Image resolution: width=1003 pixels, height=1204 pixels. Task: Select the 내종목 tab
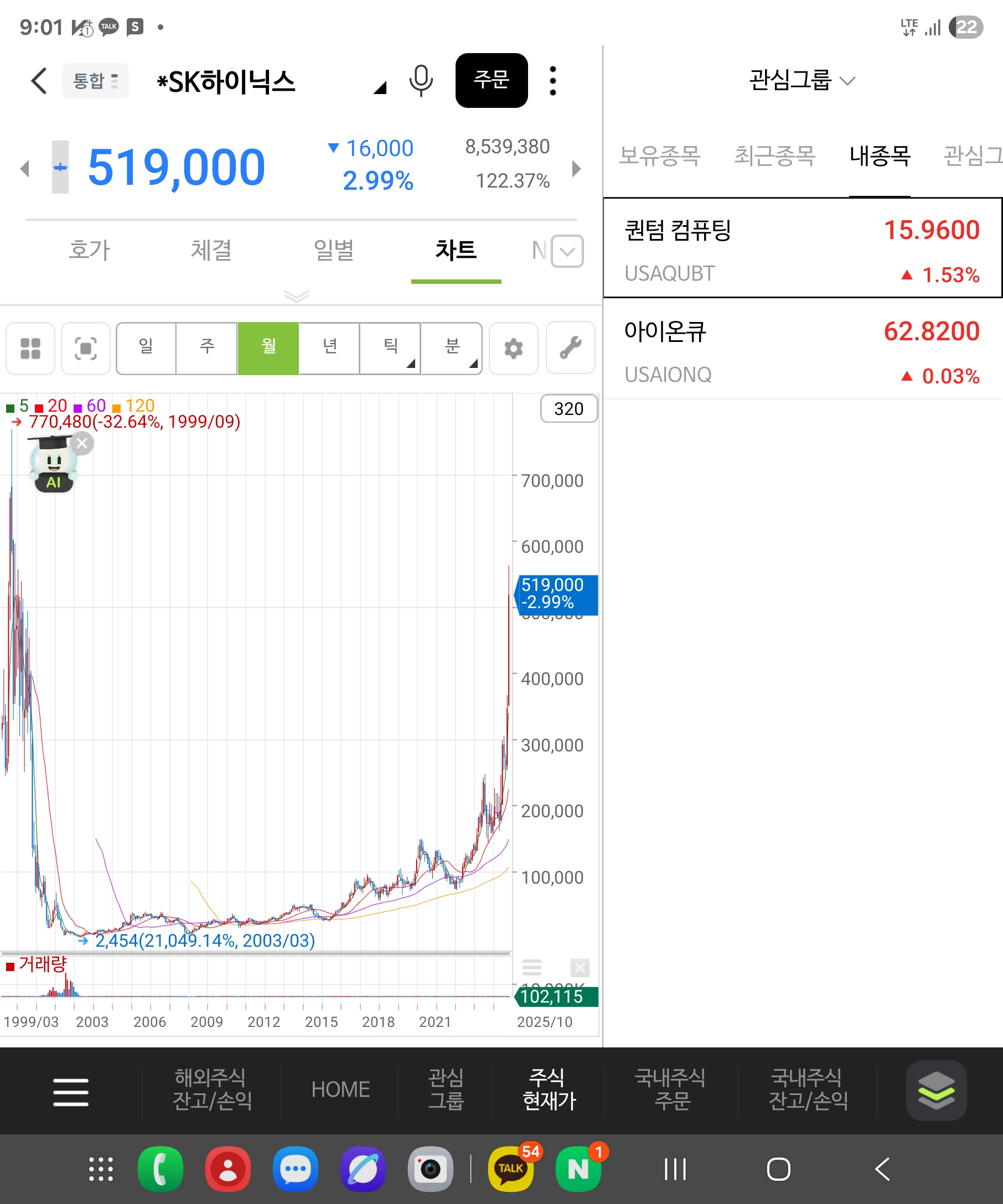click(880, 155)
